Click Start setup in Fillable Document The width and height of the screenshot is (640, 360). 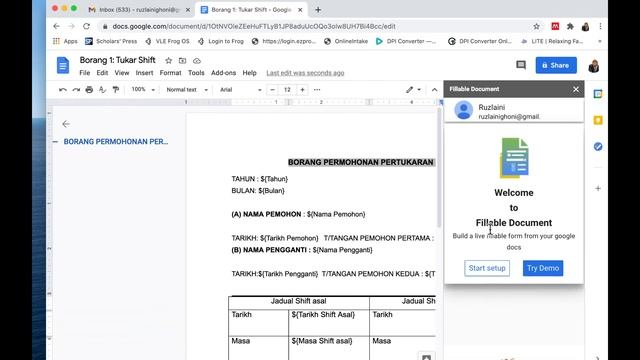click(x=487, y=268)
